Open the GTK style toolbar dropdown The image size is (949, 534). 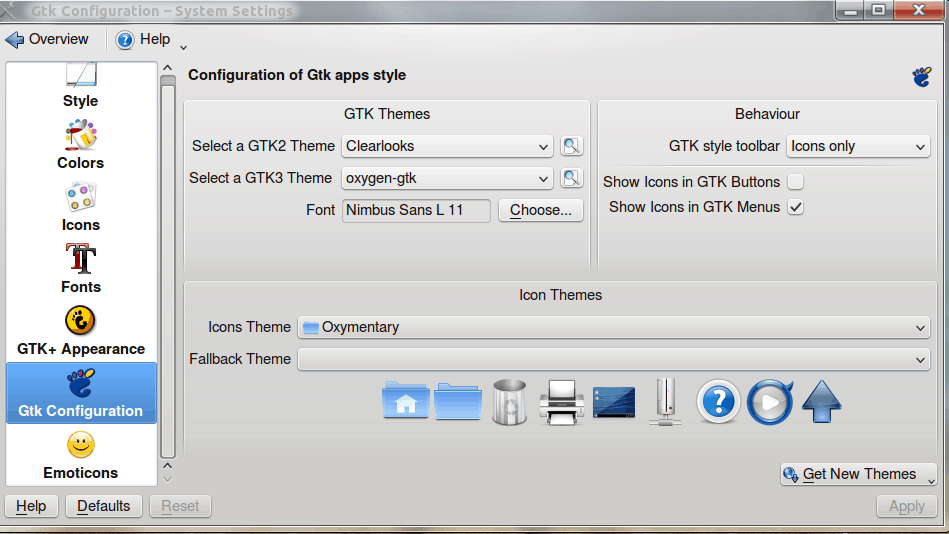click(x=858, y=146)
